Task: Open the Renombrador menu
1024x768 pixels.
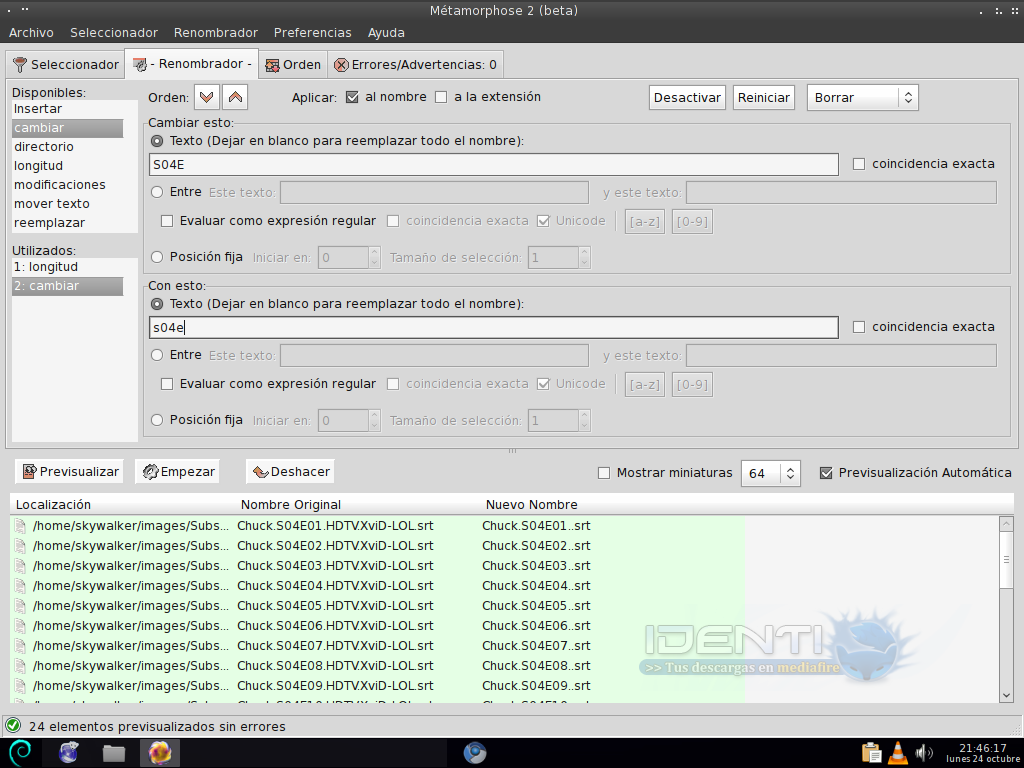Action: tap(216, 33)
